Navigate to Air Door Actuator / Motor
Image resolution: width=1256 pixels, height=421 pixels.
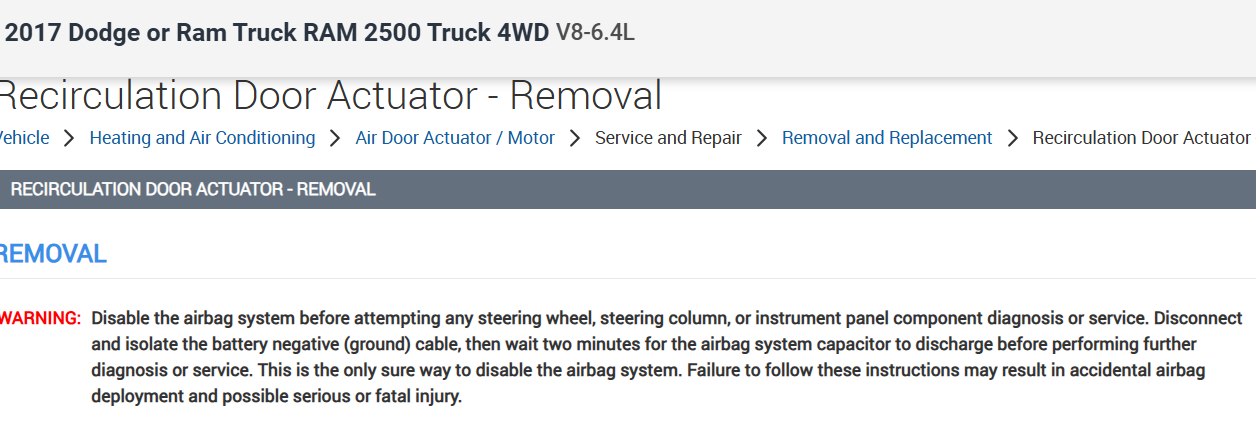click(455, 138)
